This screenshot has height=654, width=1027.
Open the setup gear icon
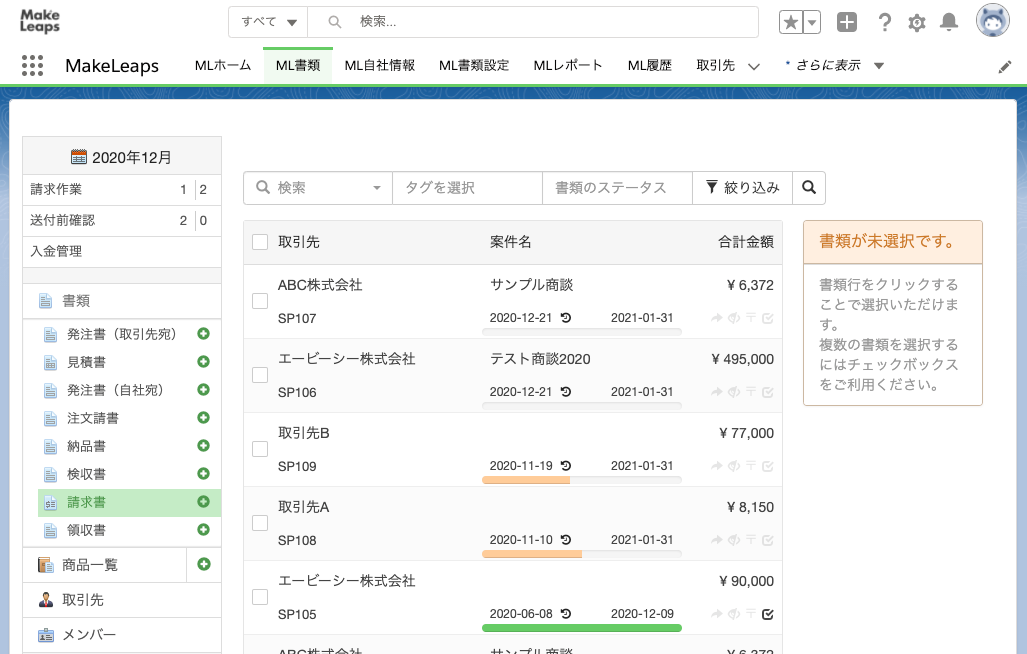(916, 22)
